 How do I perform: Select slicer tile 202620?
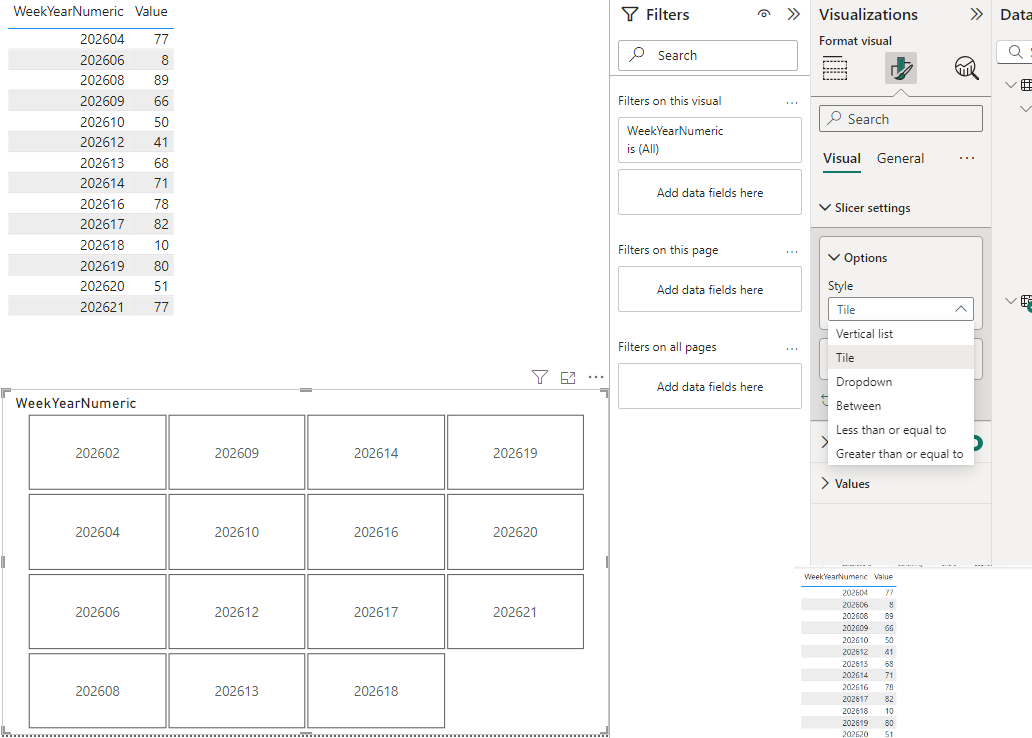pyautogui.click(x=515, y=532)
